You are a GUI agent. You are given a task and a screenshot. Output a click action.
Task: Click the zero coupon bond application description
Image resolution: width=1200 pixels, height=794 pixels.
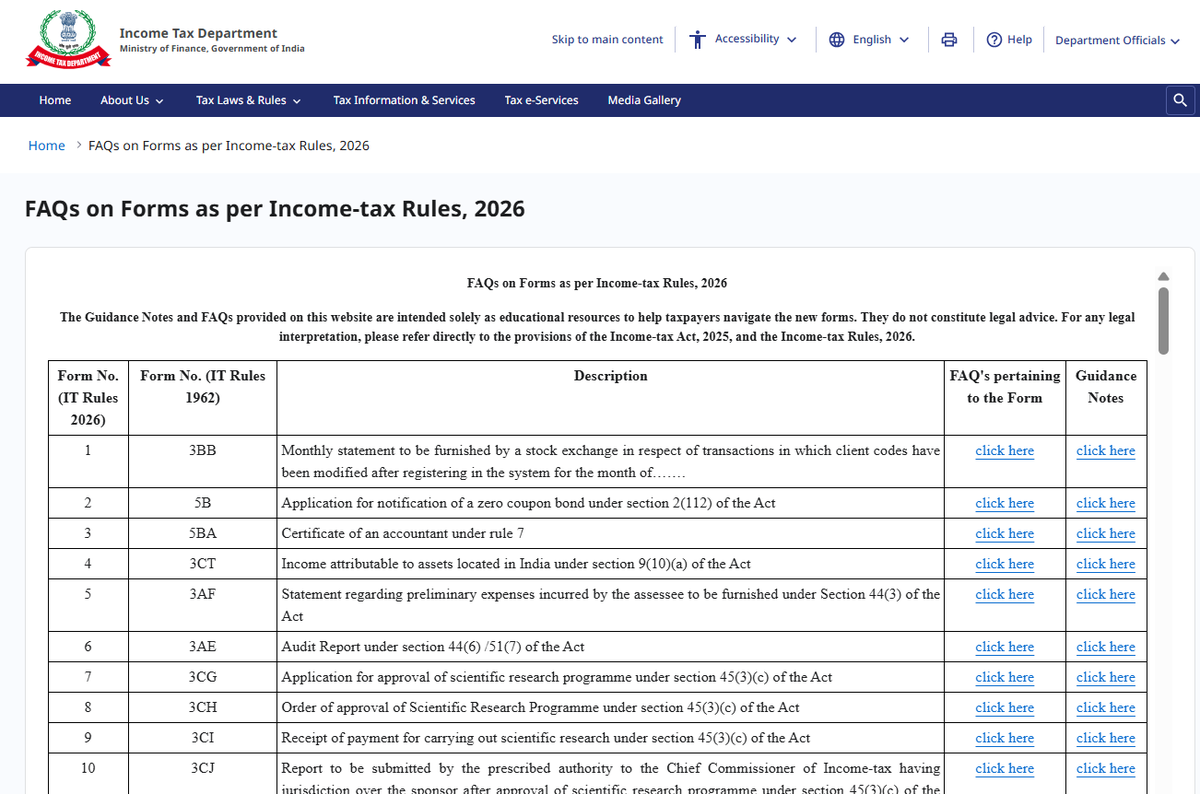point(529,503)
